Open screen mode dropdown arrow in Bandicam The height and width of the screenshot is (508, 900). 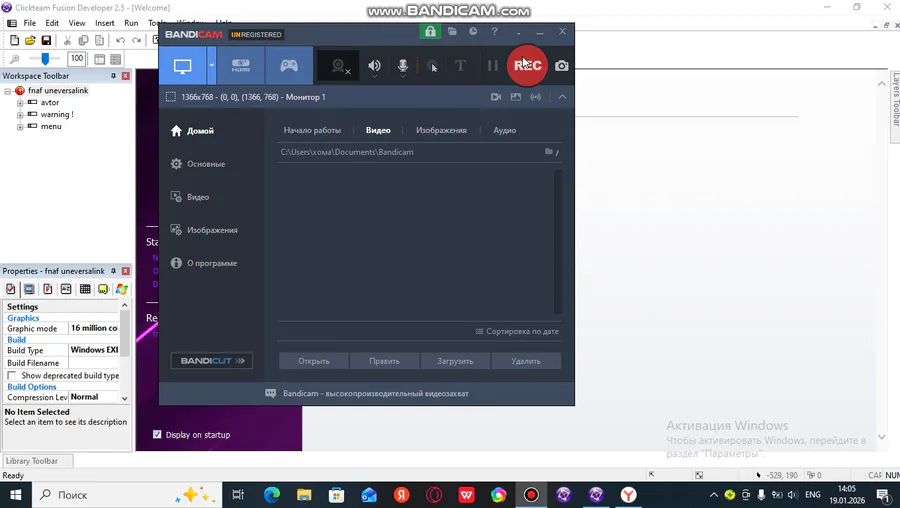(x=211, y=65)
